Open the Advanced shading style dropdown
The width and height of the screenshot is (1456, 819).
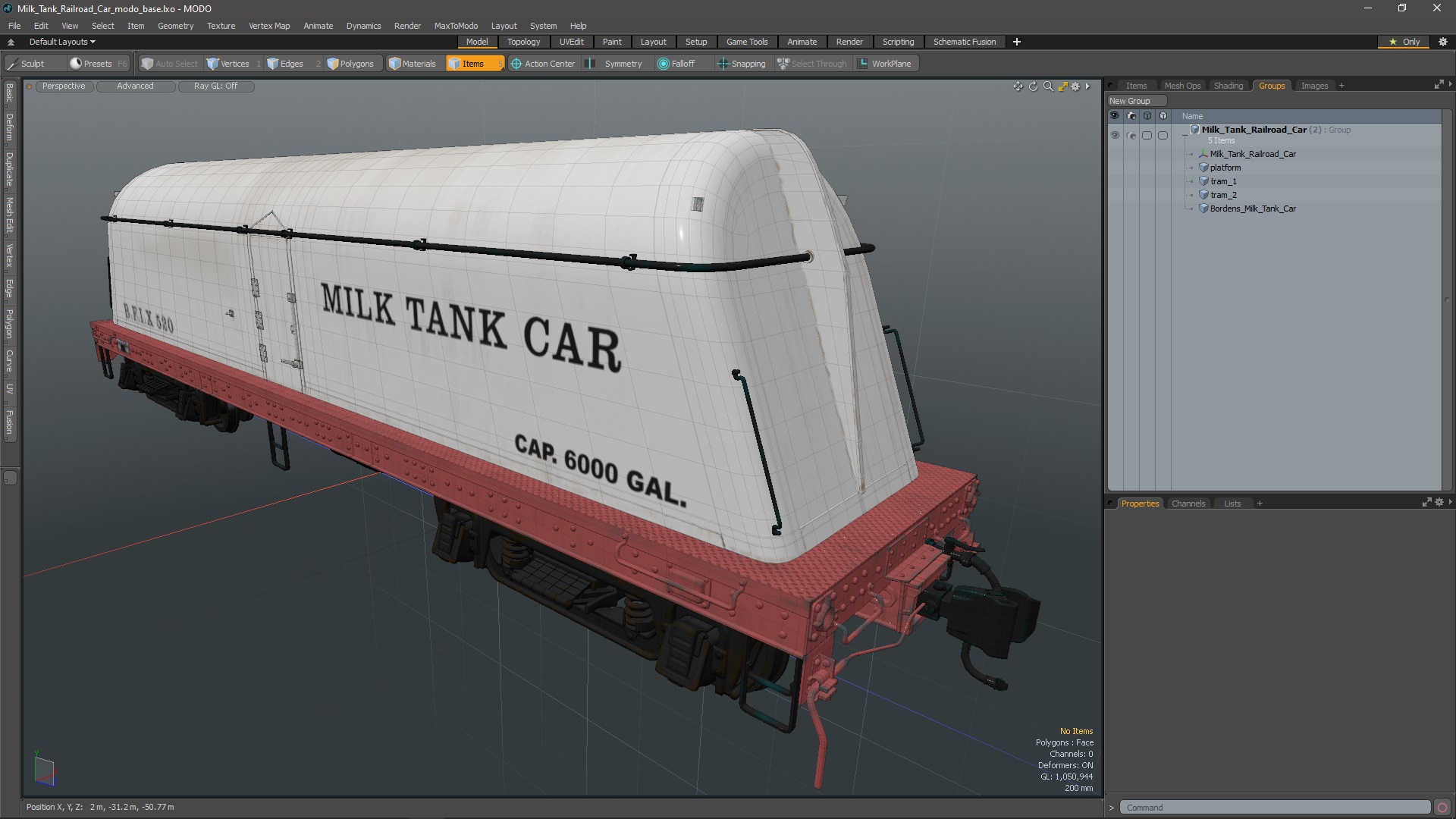(x=135, y=86)
